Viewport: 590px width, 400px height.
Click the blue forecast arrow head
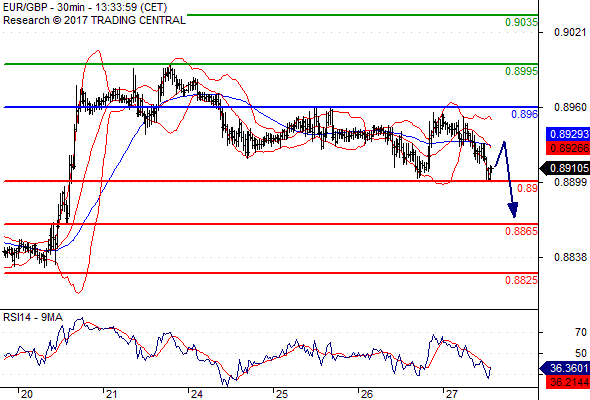click(x=513, y=210)
